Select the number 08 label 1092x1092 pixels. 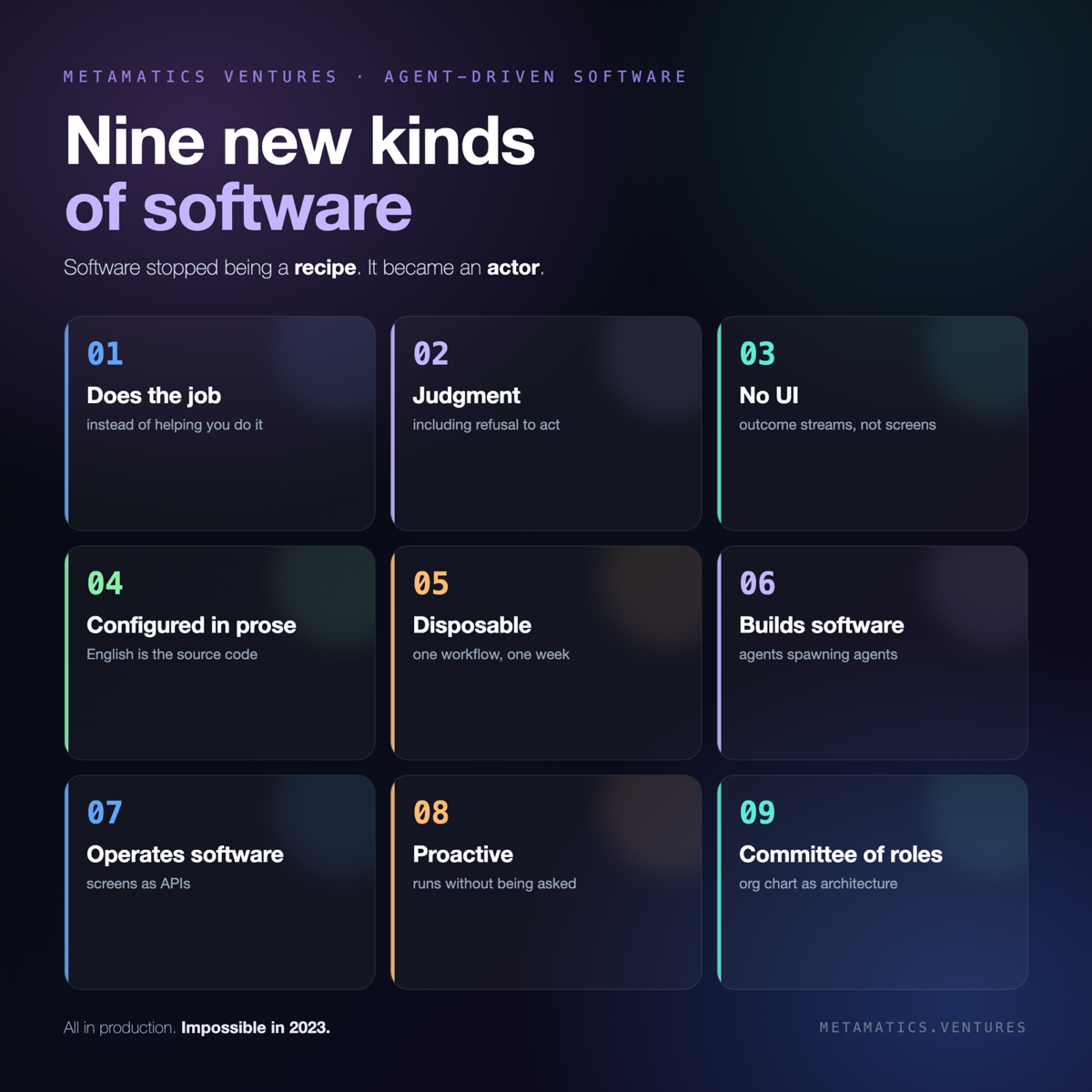coord(430,813)
